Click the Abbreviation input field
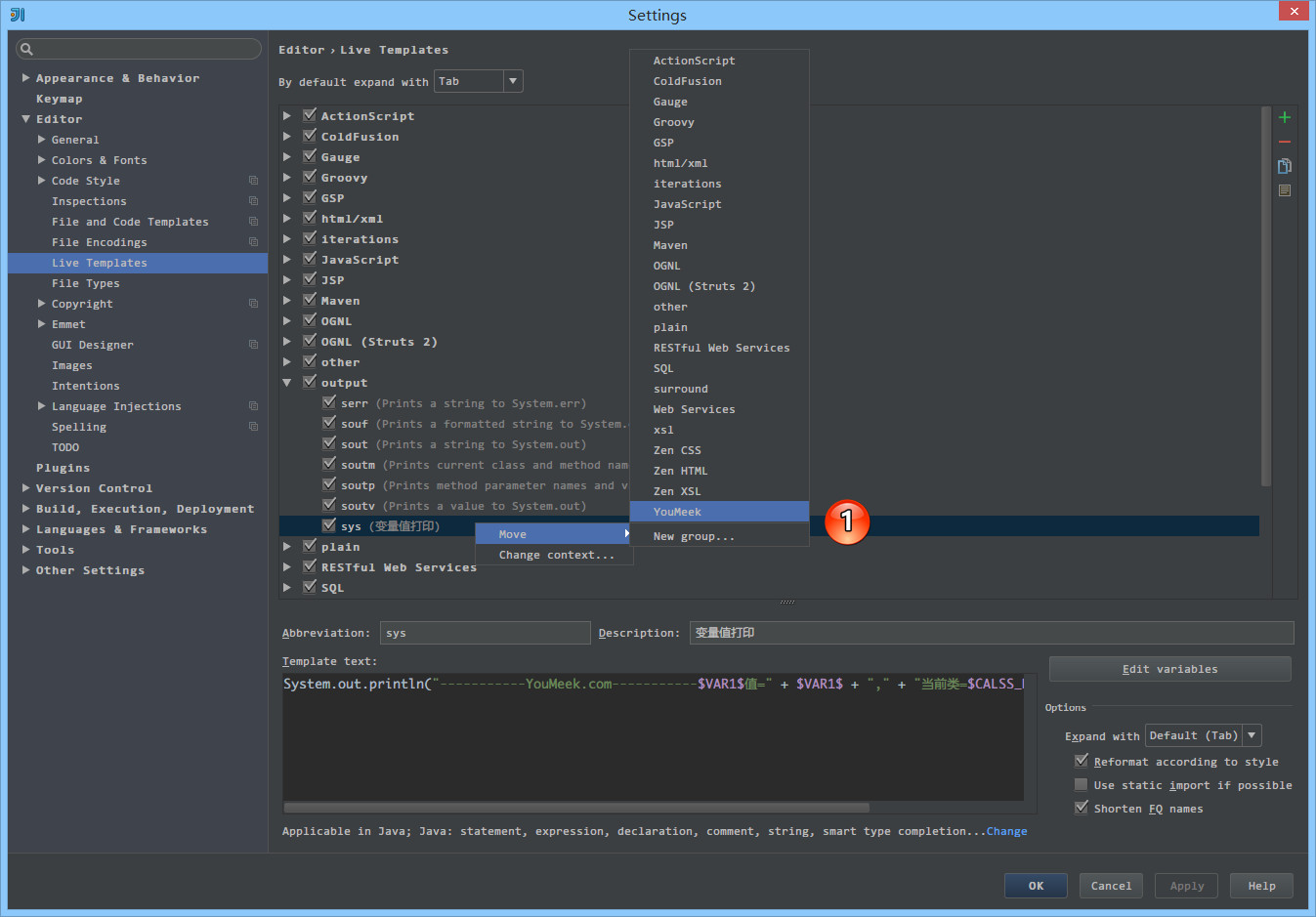 485,633
